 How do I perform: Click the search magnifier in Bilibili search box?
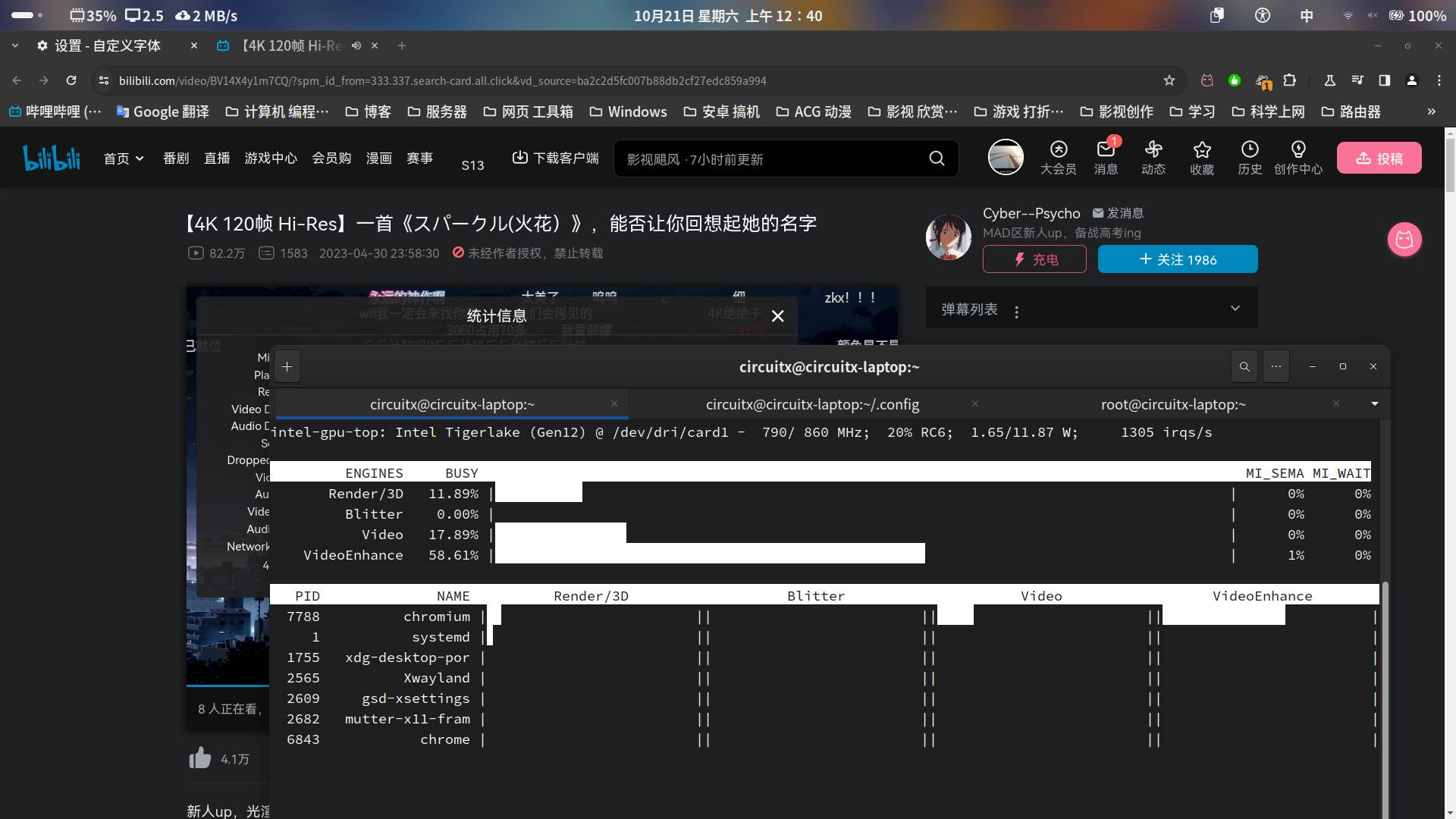point(937,158)
